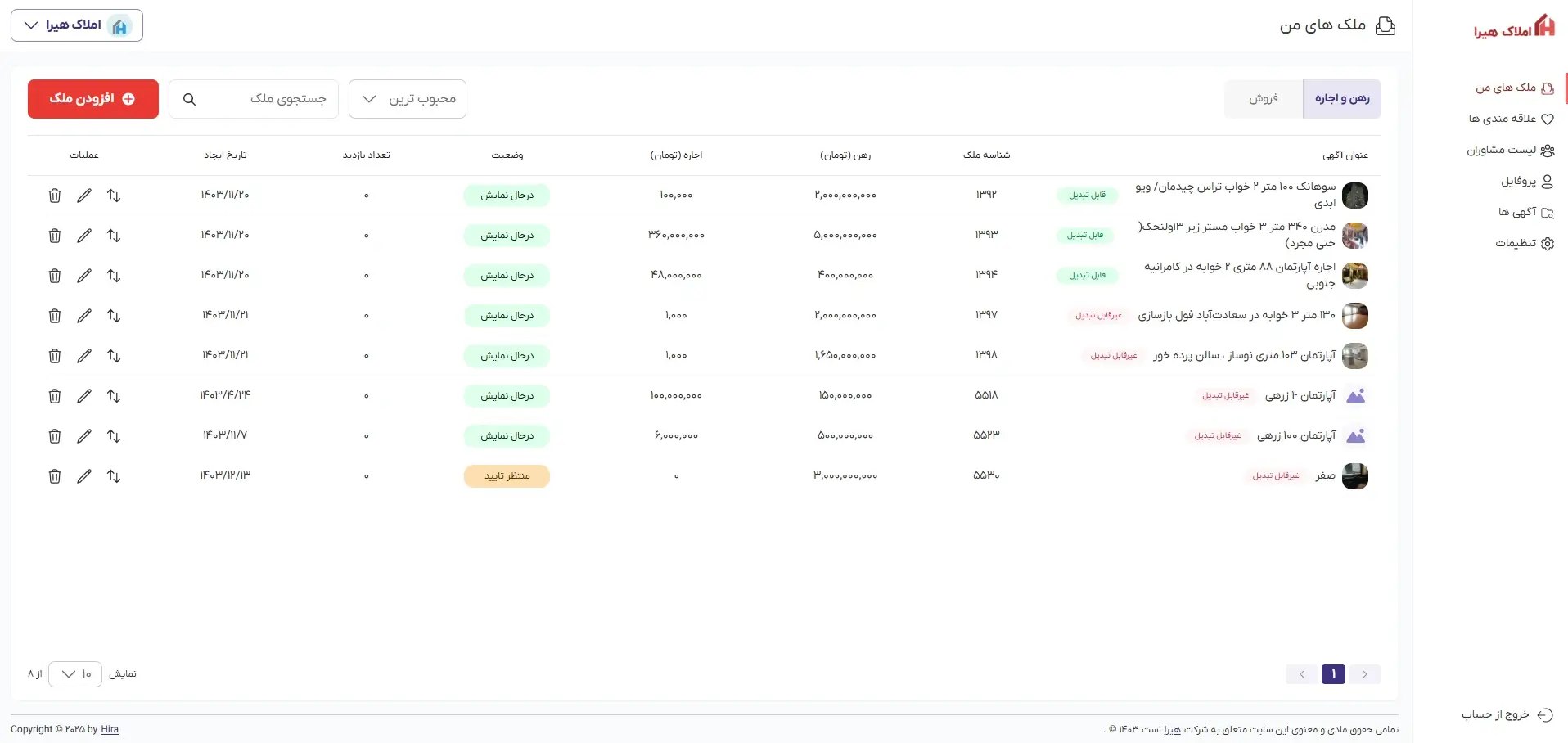Delete property listing with ID ۱۳۹۲
The image size is (1568, 743).
(55, 196)
